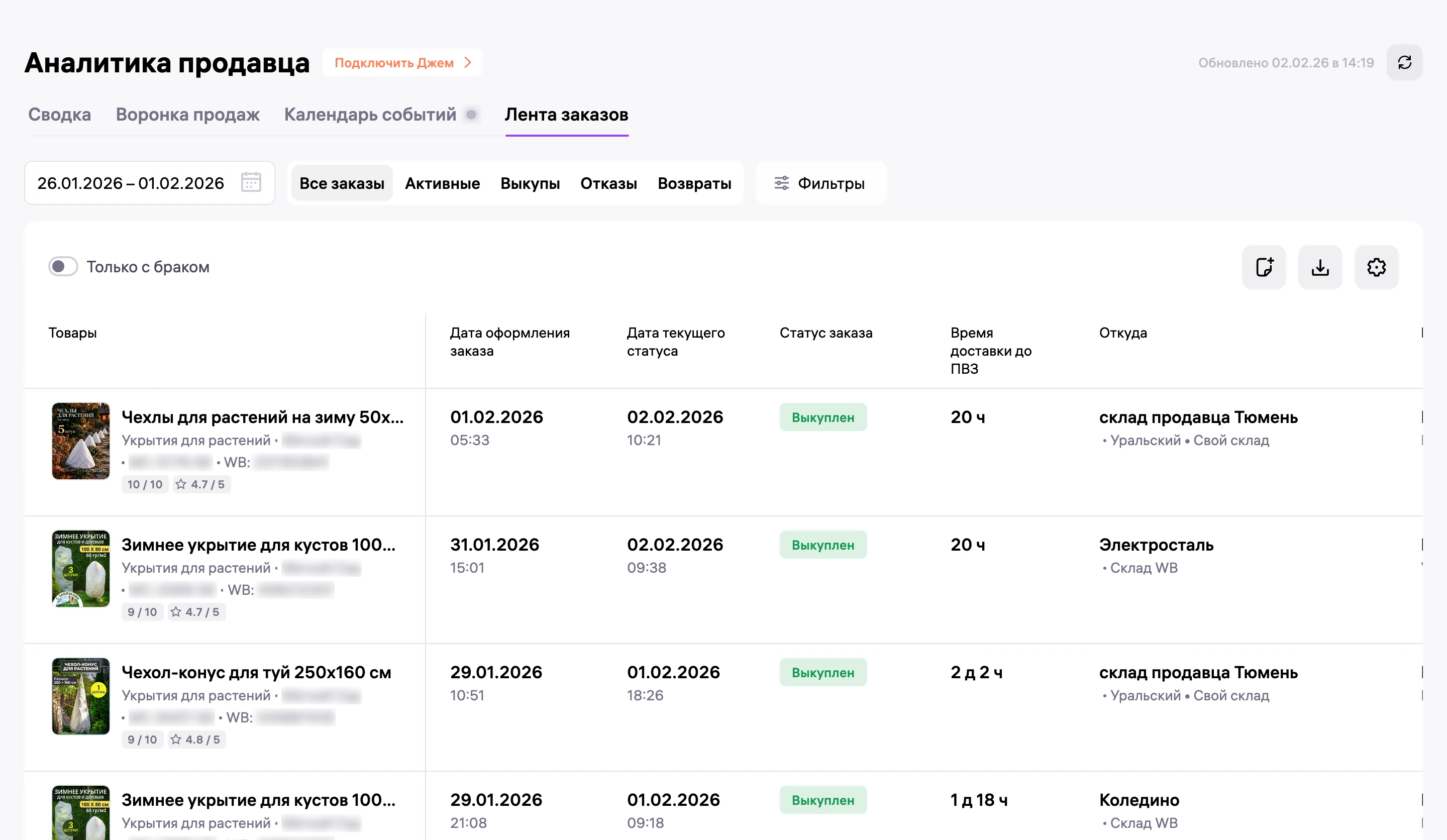The width and height of the screenshot is (1447, 840).
Task: Download the orders table
Action: click(1320, 267)
